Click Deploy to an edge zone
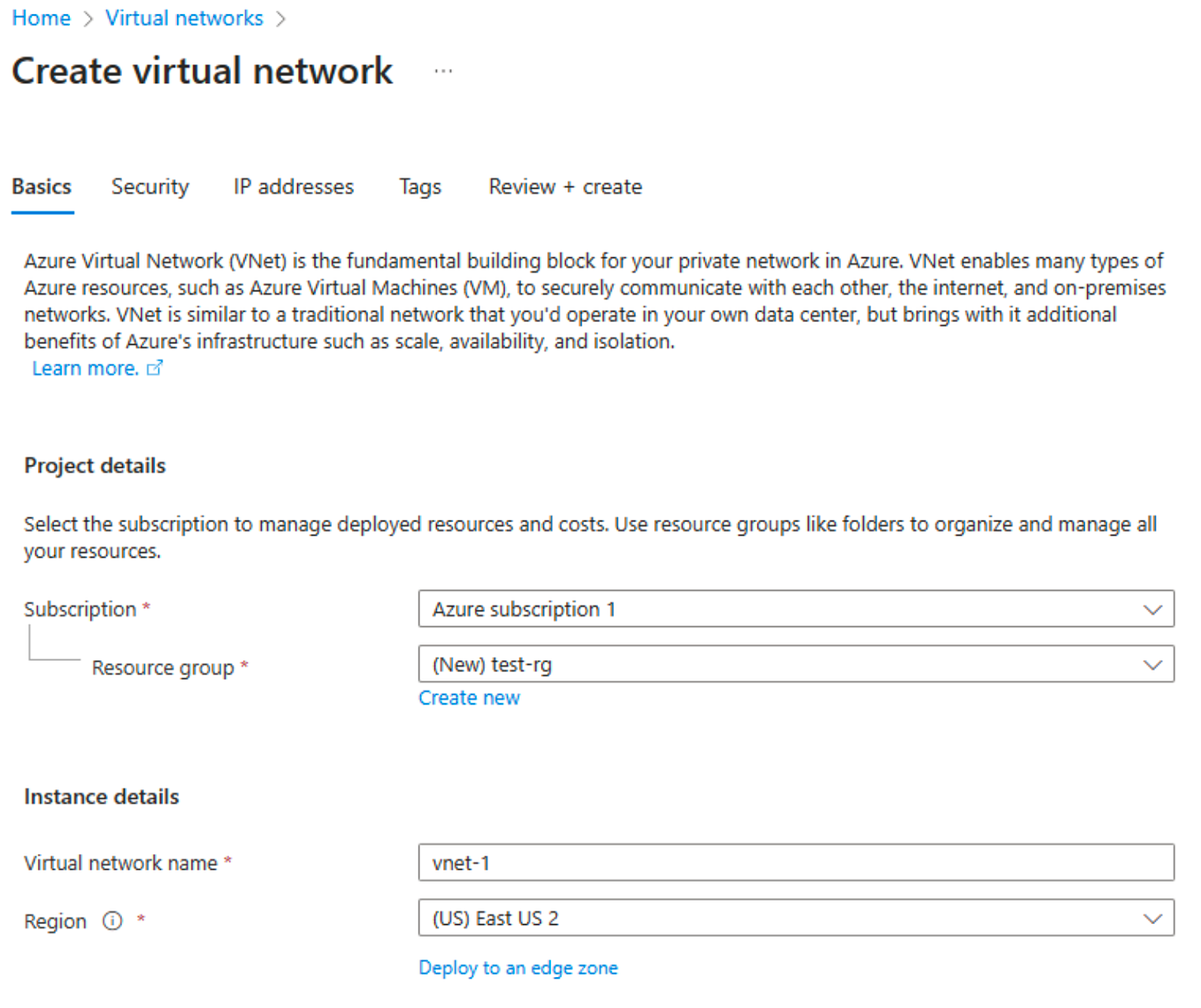Image resolution: width=1201 pixels, height=1008 pixels. 518,967
